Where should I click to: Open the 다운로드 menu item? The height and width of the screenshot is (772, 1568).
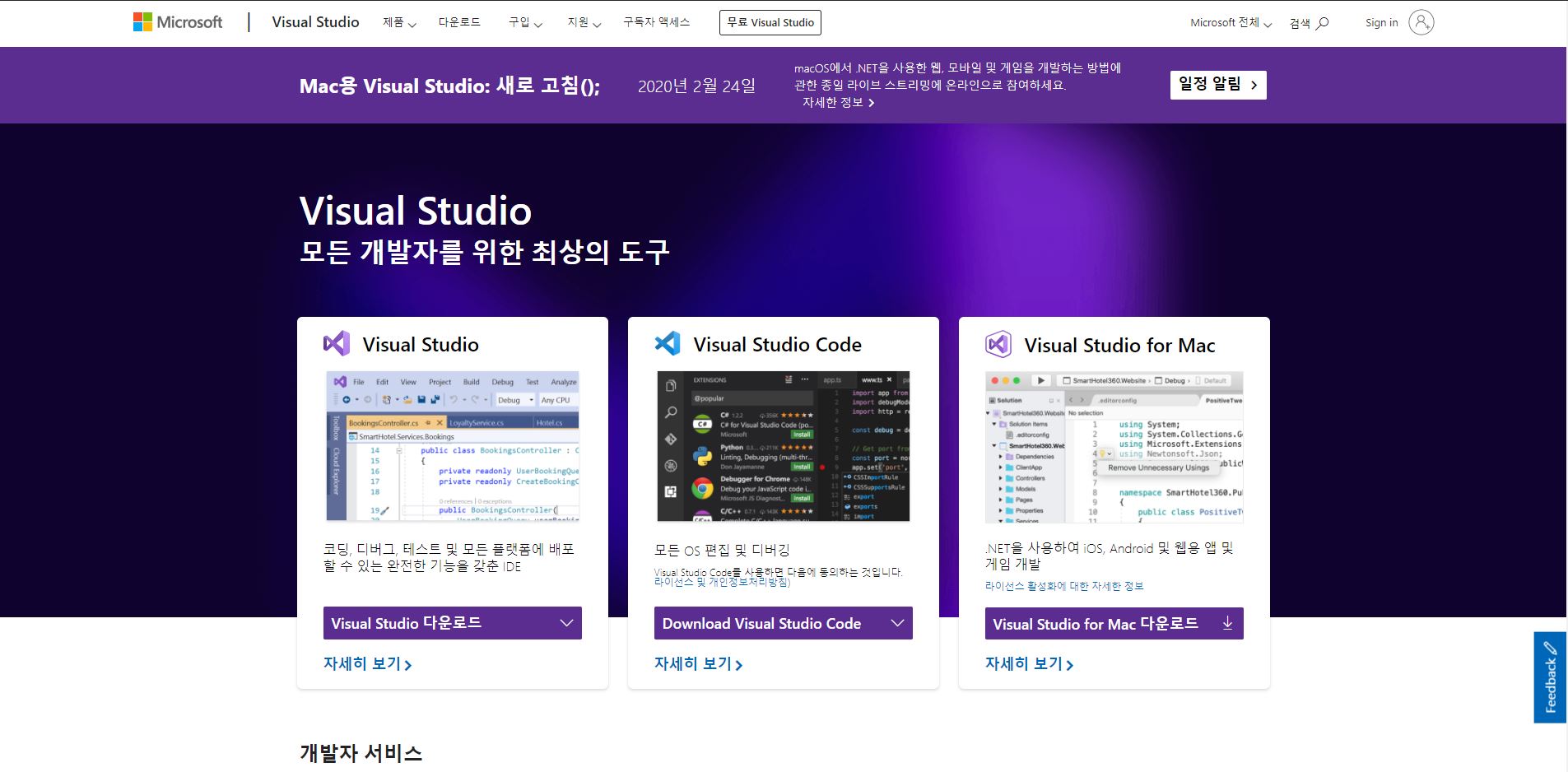tap(459, 22)
